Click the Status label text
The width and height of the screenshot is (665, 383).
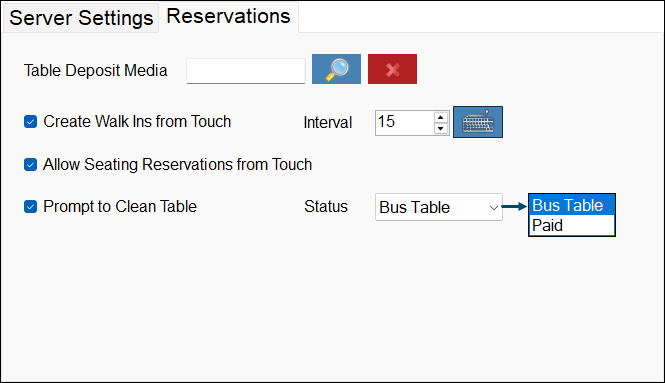[326, 207]
